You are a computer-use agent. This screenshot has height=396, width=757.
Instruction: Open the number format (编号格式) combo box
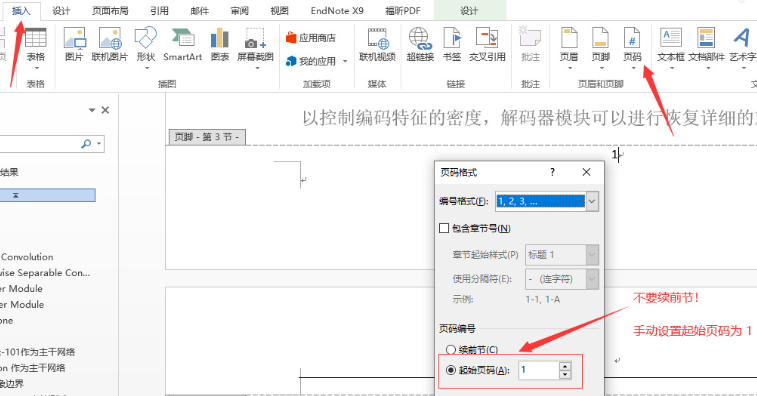[547, 201]
